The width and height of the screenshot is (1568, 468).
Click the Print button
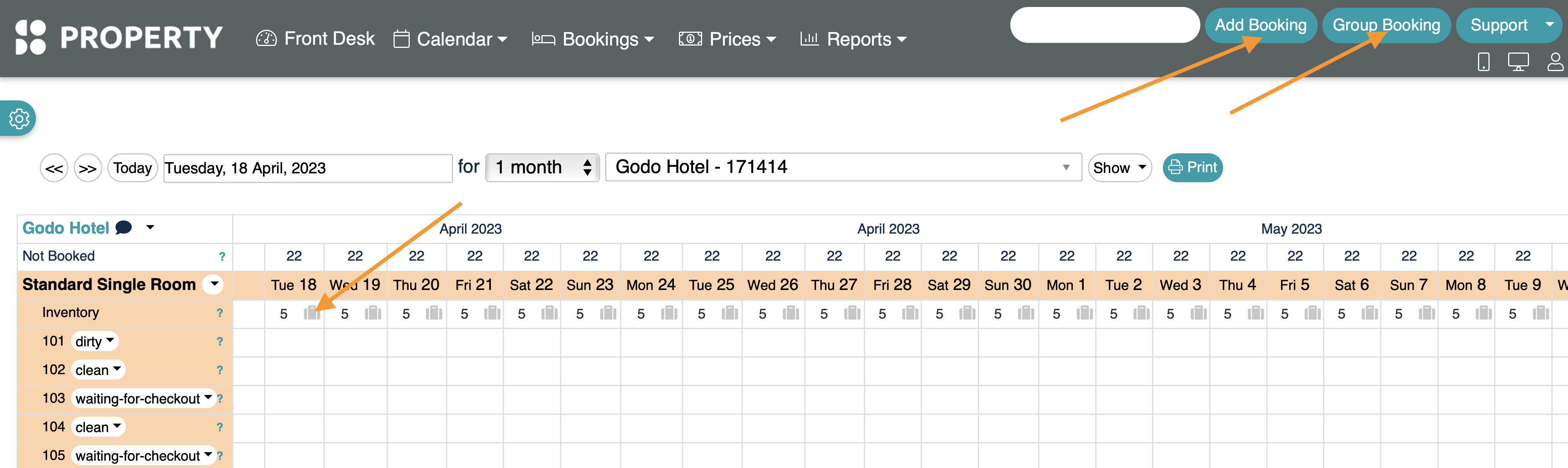pos(1193,167)
